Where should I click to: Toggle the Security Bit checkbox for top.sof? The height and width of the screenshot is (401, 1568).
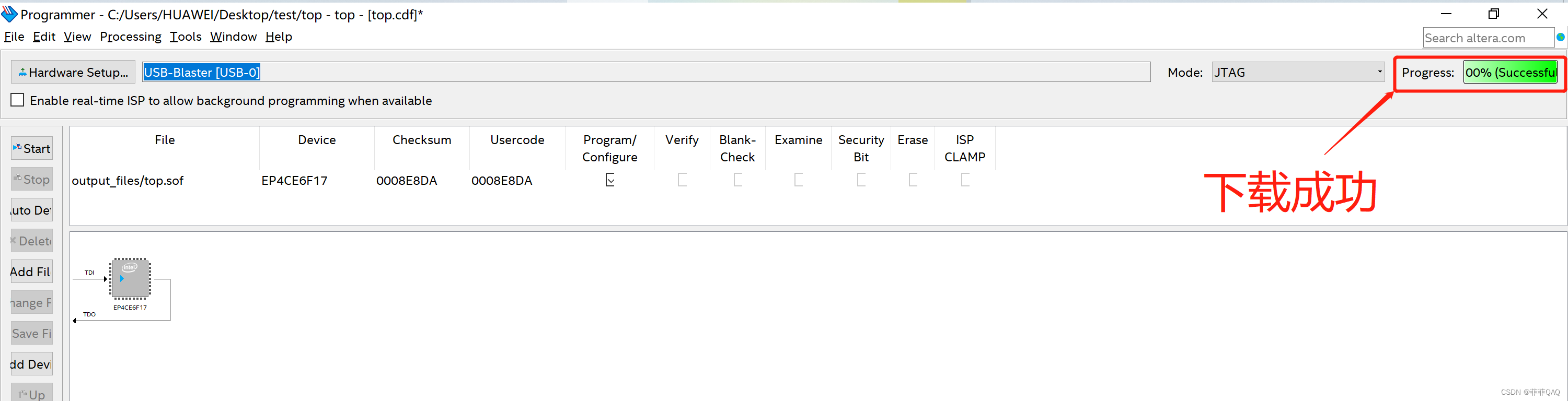click(x=861, y=180)
